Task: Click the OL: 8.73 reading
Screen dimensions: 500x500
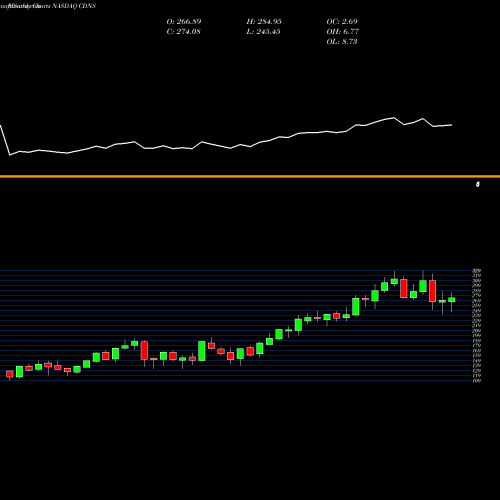Action: point(342,42)
